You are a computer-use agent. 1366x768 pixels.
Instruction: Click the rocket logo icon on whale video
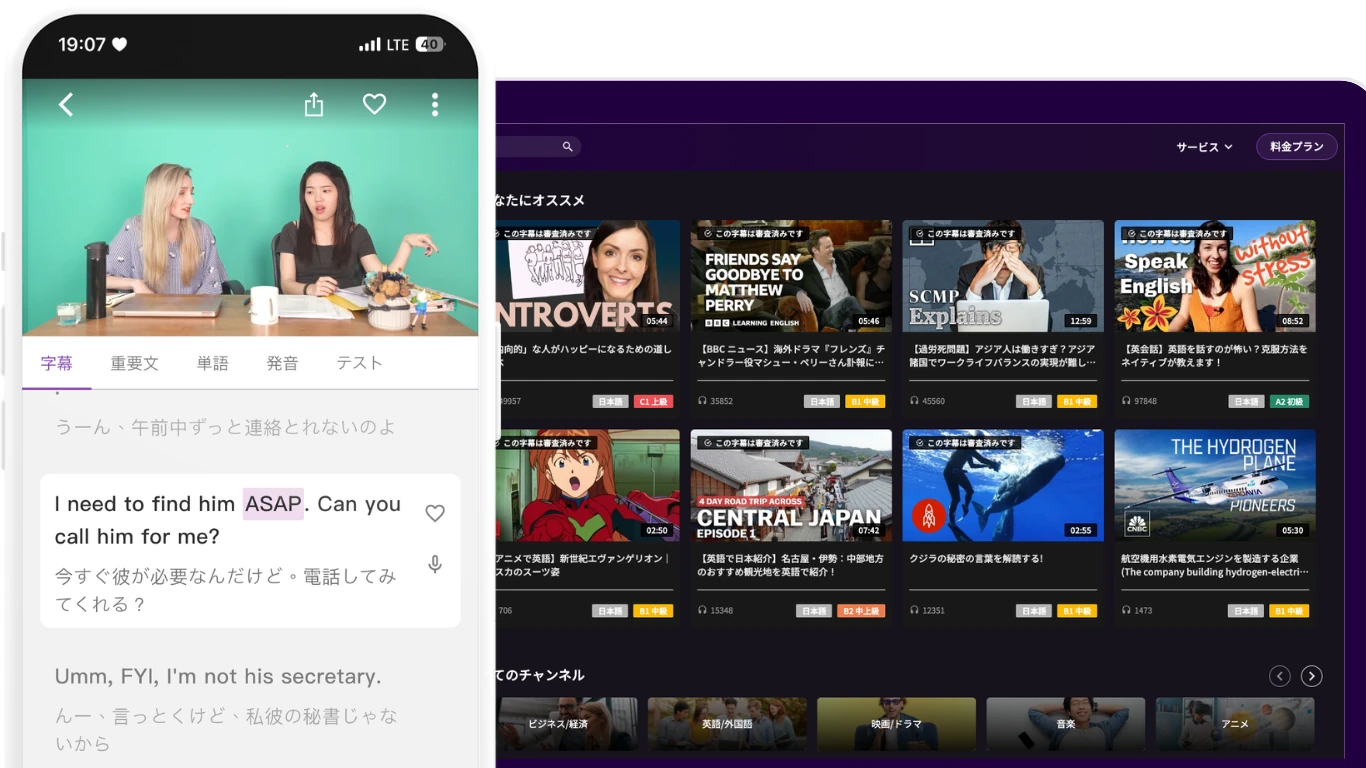click(929, 516)
